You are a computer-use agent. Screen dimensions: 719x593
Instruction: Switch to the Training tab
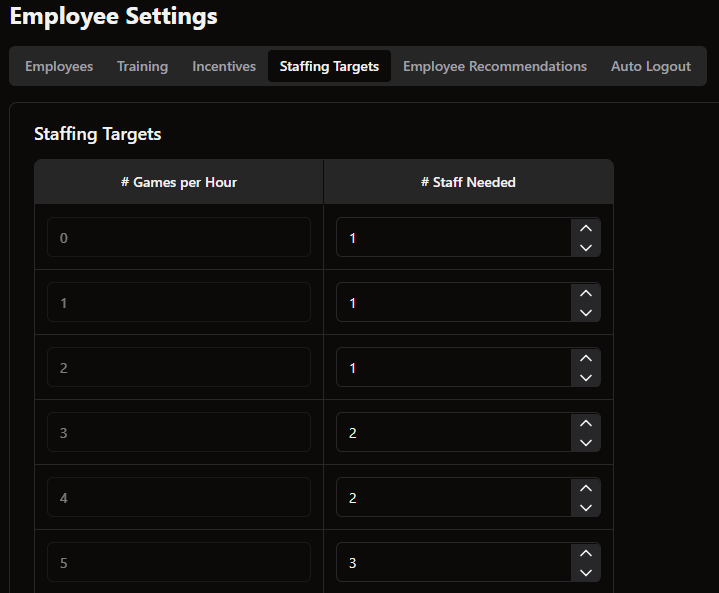coord(142,66)
